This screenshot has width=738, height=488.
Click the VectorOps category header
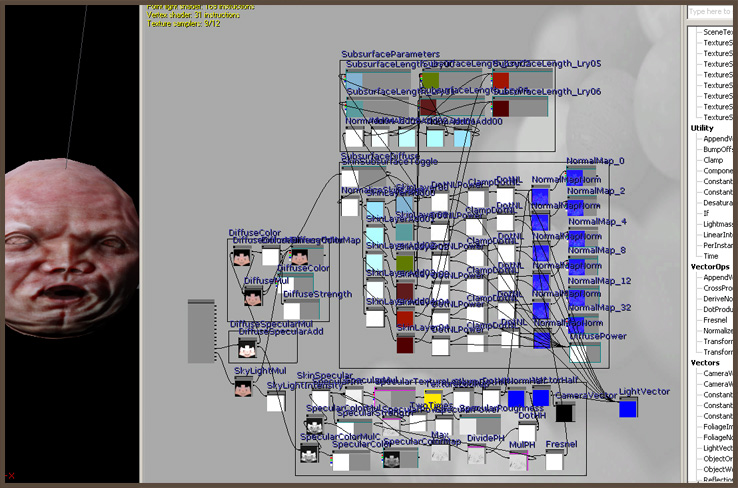(x=712, y=267)
